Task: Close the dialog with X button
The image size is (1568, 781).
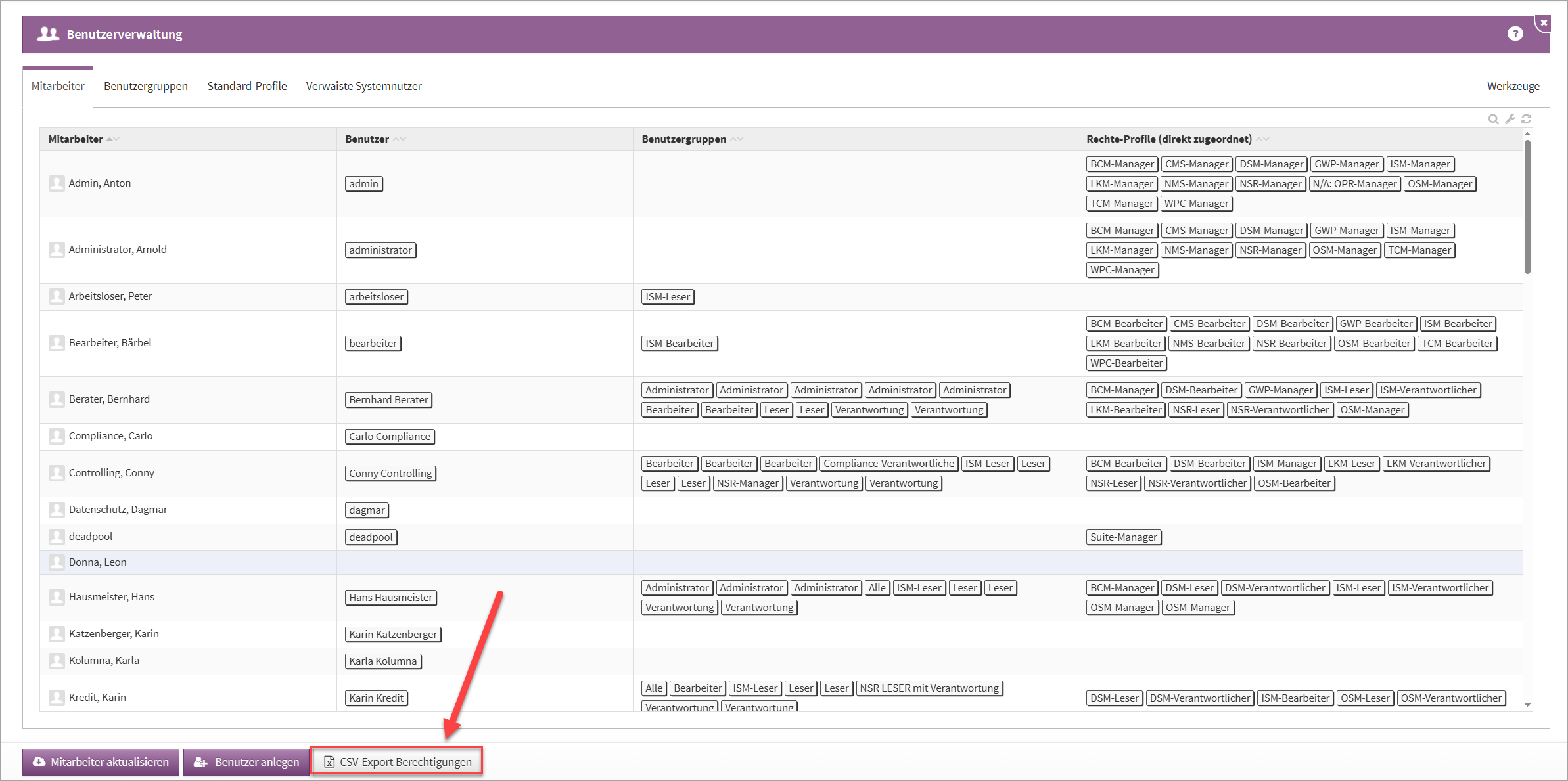Action: [x=1544, y=23]
